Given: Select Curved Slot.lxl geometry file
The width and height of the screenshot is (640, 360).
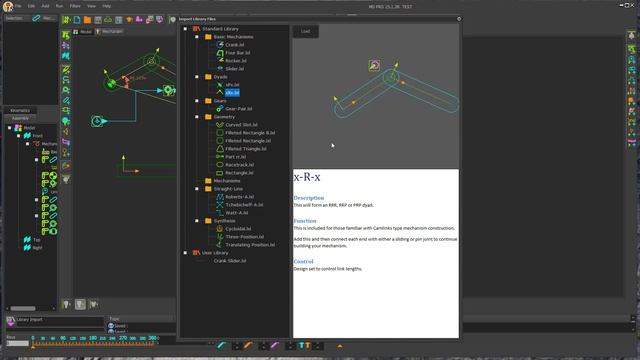Looking at the screenshot, I should tap(241, 125).
